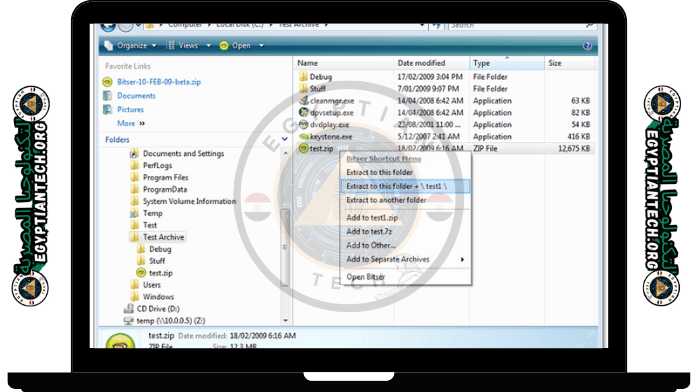The height and width of the screenshot is (392, 698).
Task: Expand More favorite links chevron
Action: click(142, 123)
